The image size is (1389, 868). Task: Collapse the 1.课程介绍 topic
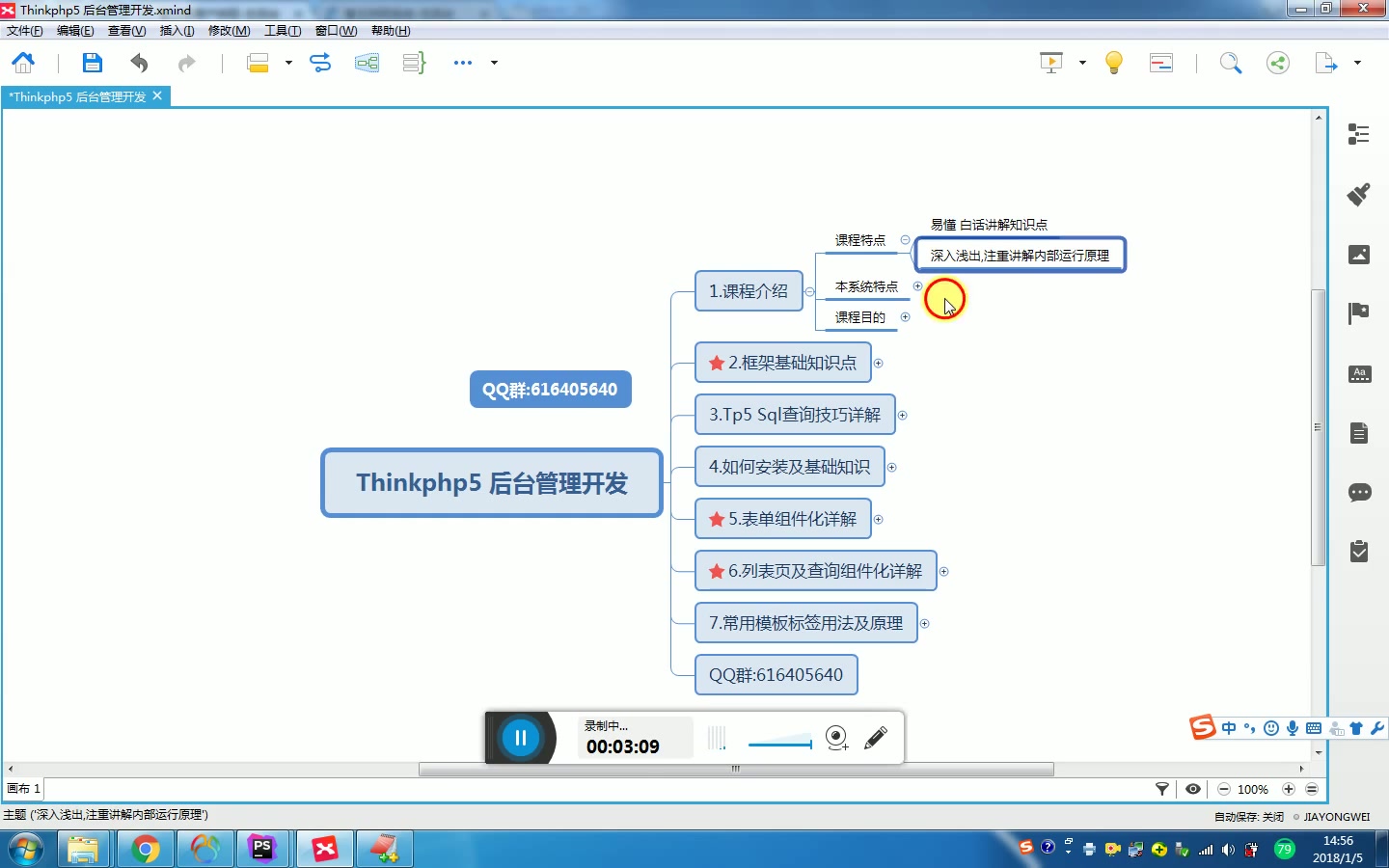pos(809,291)
